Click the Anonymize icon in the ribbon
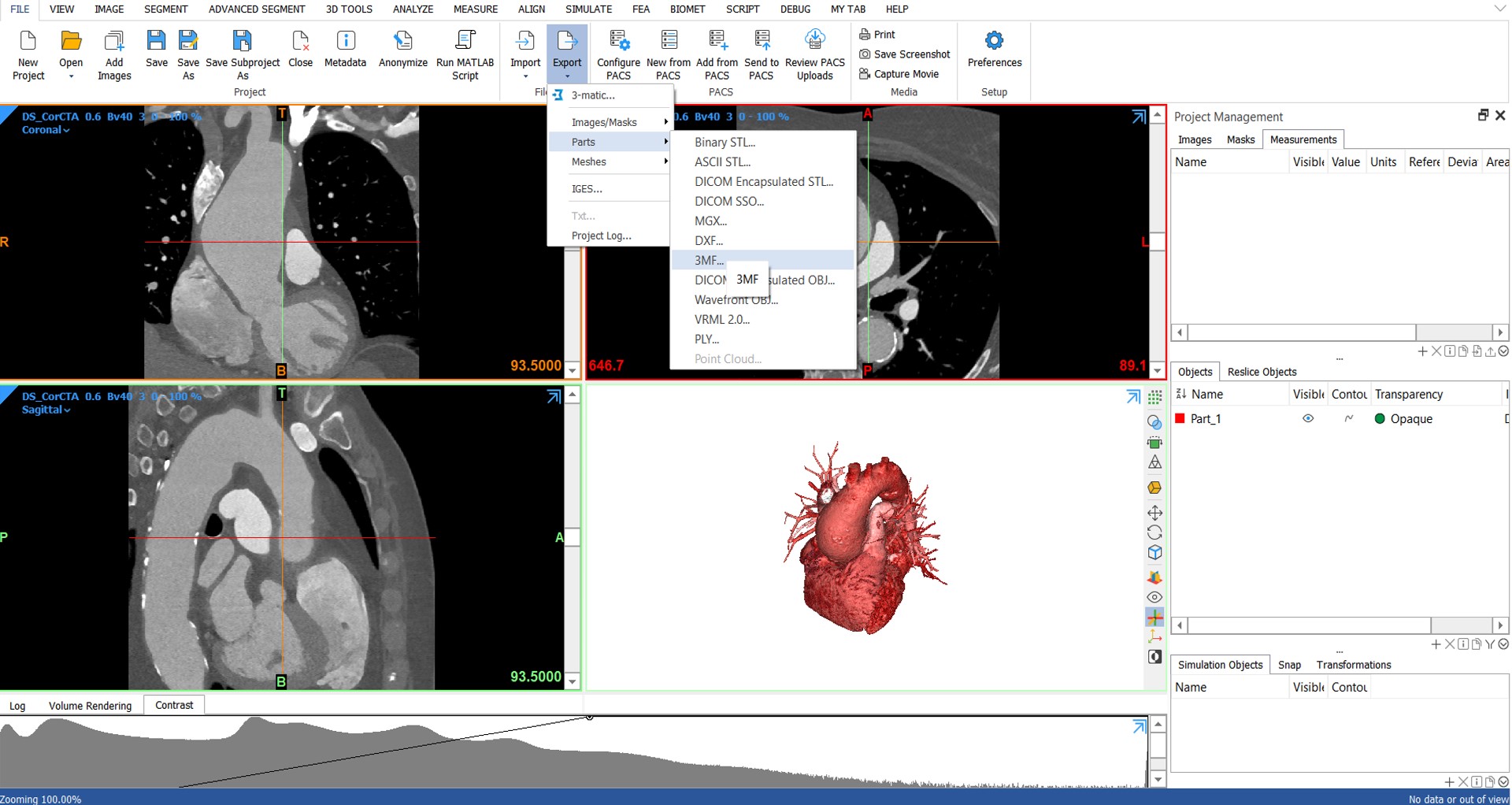The image size is (1512, 805). (402, 41)
